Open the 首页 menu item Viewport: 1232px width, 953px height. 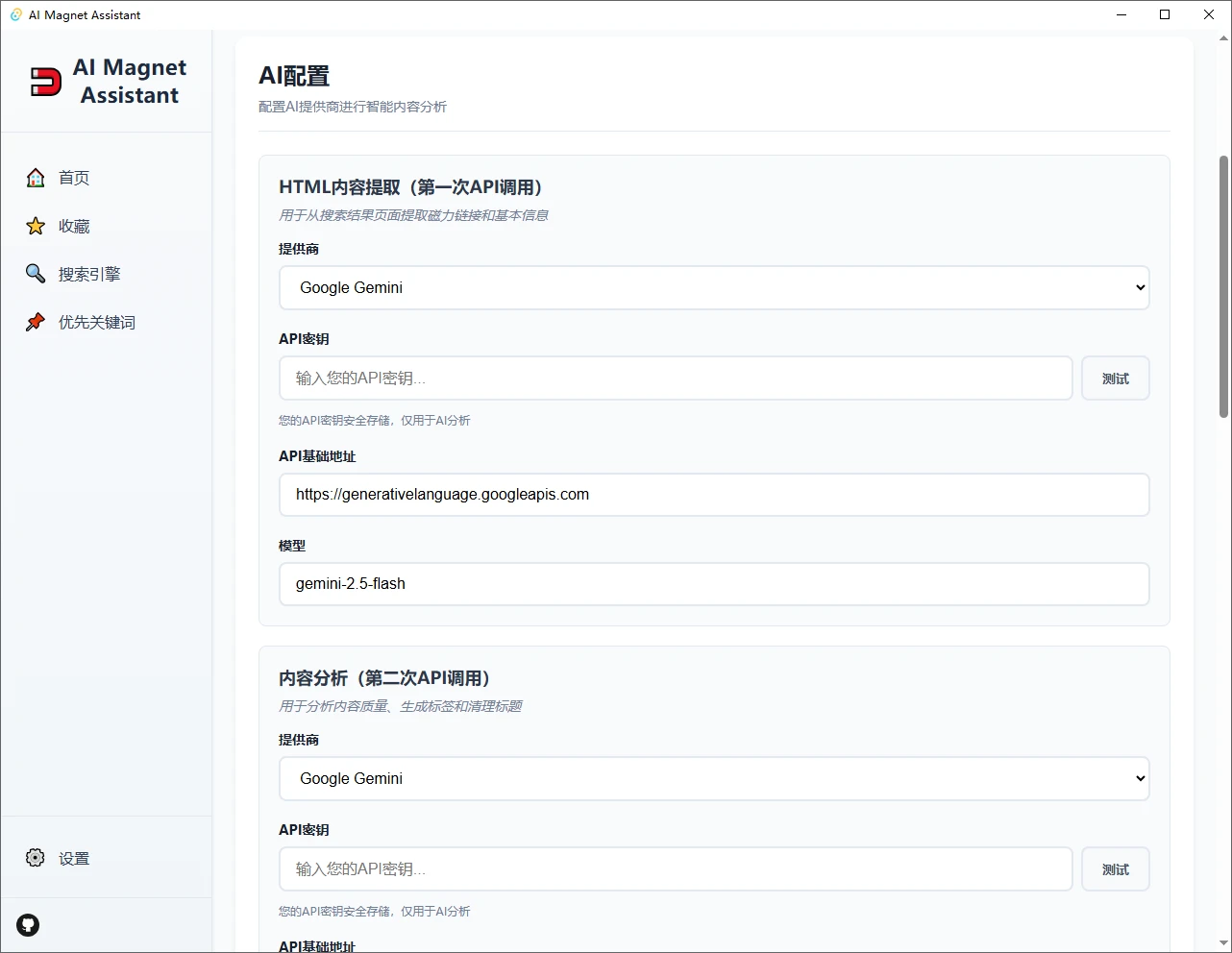click(74, 178)
